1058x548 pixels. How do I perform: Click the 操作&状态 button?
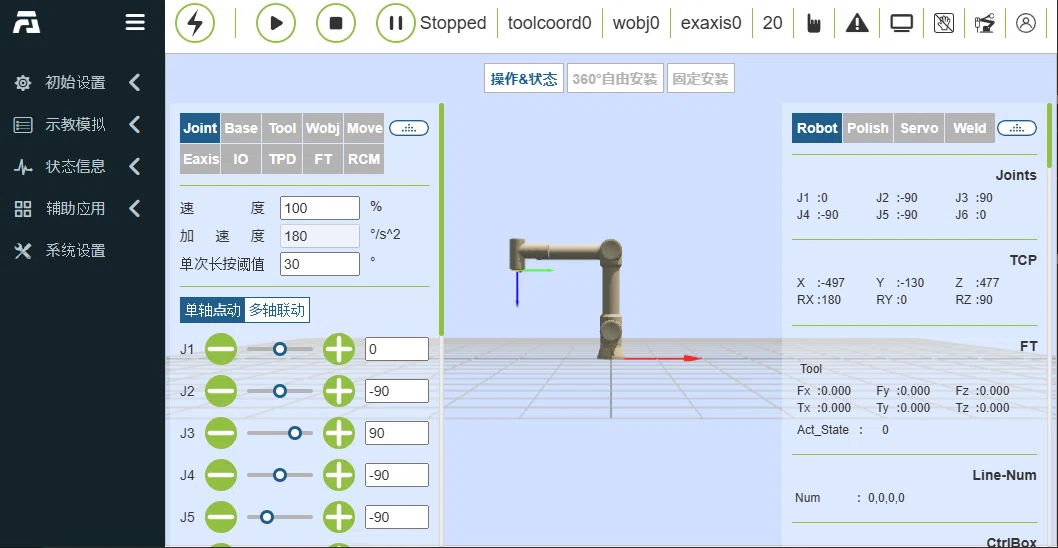524,79
